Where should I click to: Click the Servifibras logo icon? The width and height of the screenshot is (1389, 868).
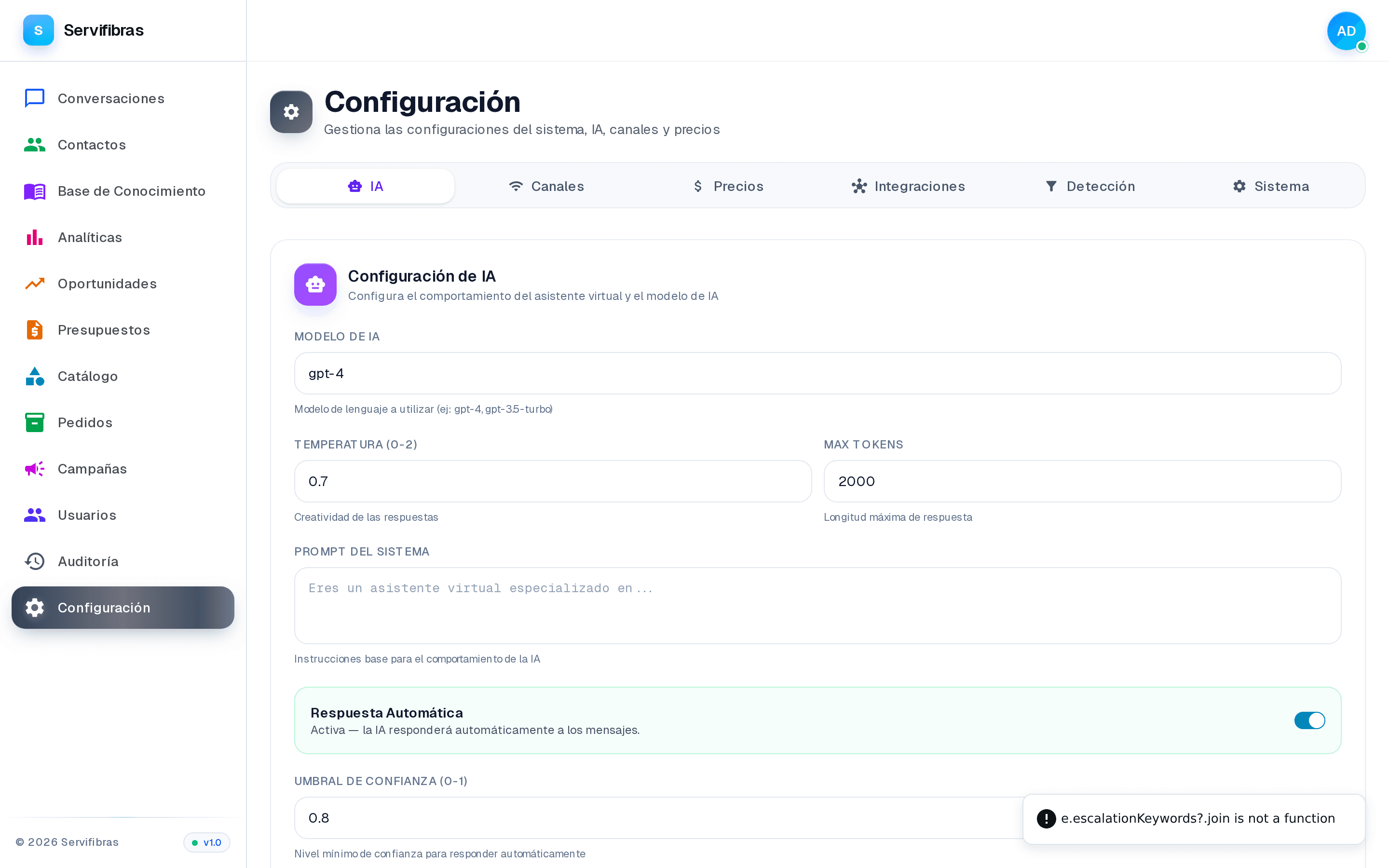(39, 30)
